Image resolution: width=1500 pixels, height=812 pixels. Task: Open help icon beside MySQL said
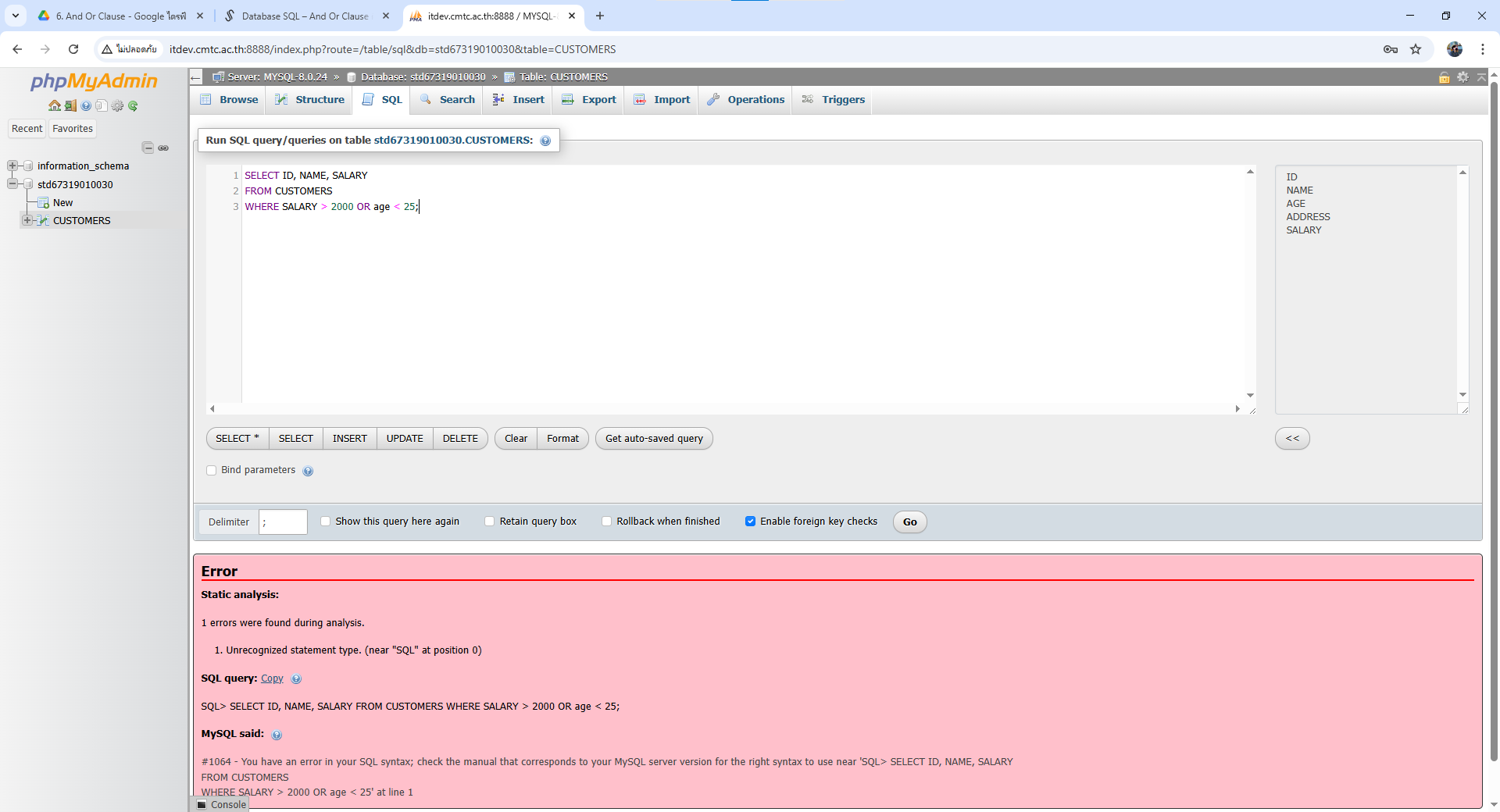(x=277, y=735)
